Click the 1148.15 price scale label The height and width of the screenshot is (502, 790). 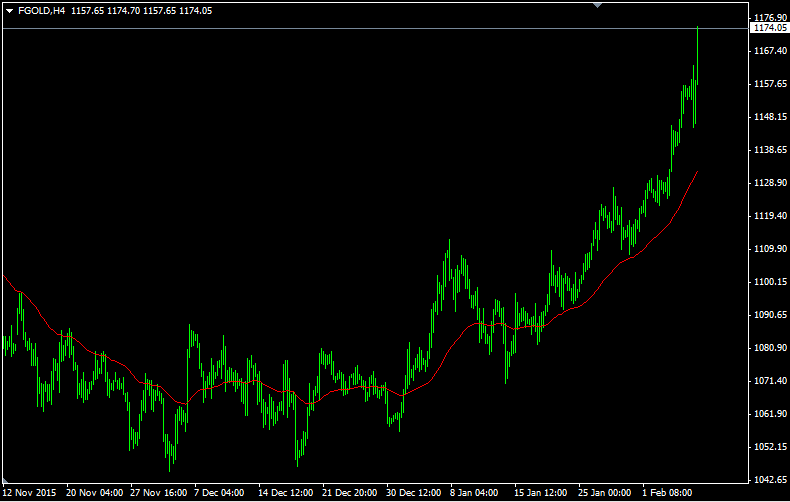pyautogui.click(x=770, y=116)
